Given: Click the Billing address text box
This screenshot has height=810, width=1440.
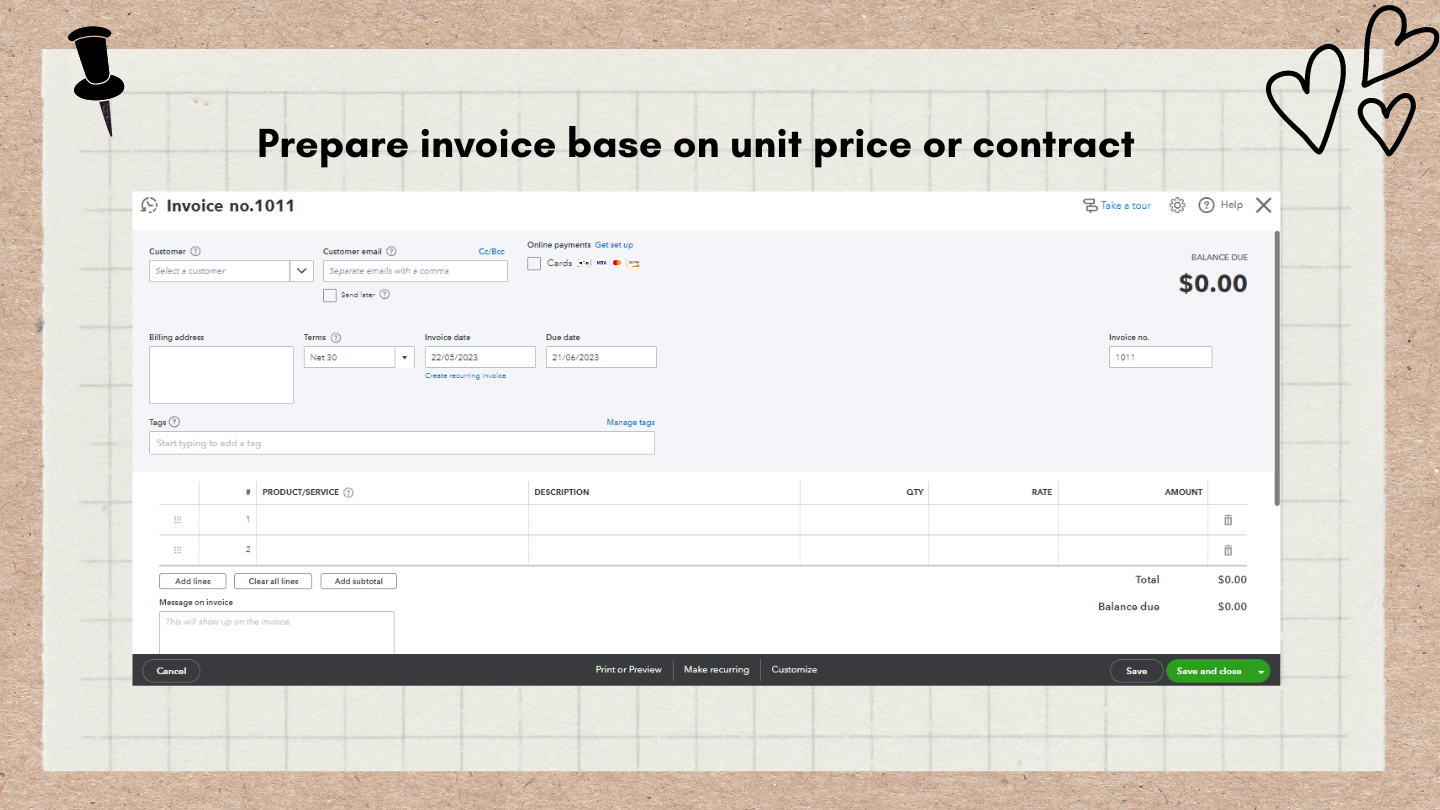Looking at the screenshot, I should pyautogui.click(x=221, y=375).
